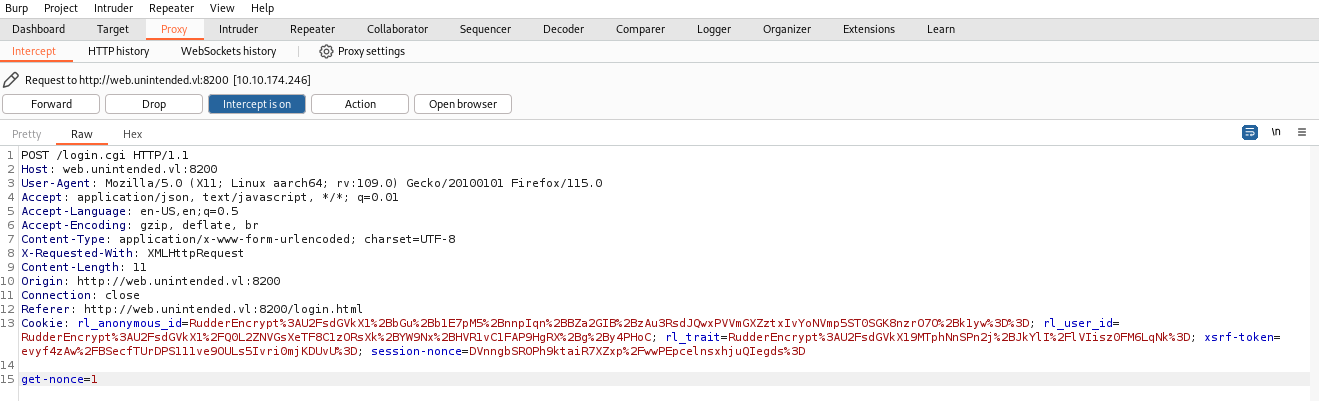1319x401 pixels.
Task: Open the Decoder tool tab
Action: tap(563, 29)
